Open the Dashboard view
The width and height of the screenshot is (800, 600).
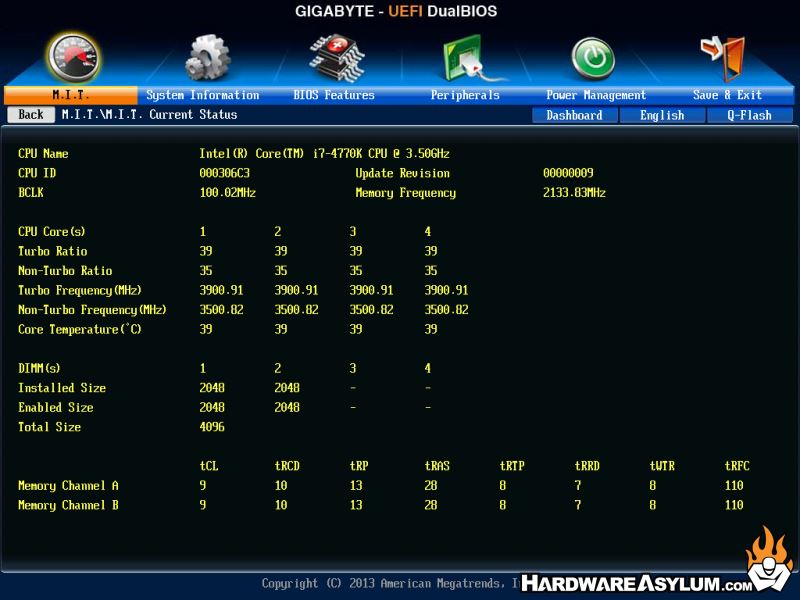click(574, 115)
